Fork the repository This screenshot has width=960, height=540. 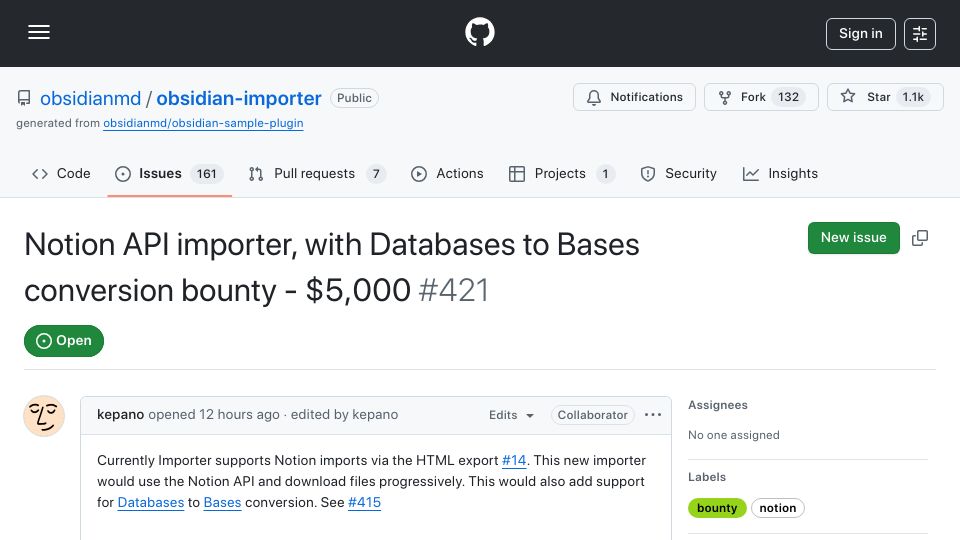coord(761,97)
